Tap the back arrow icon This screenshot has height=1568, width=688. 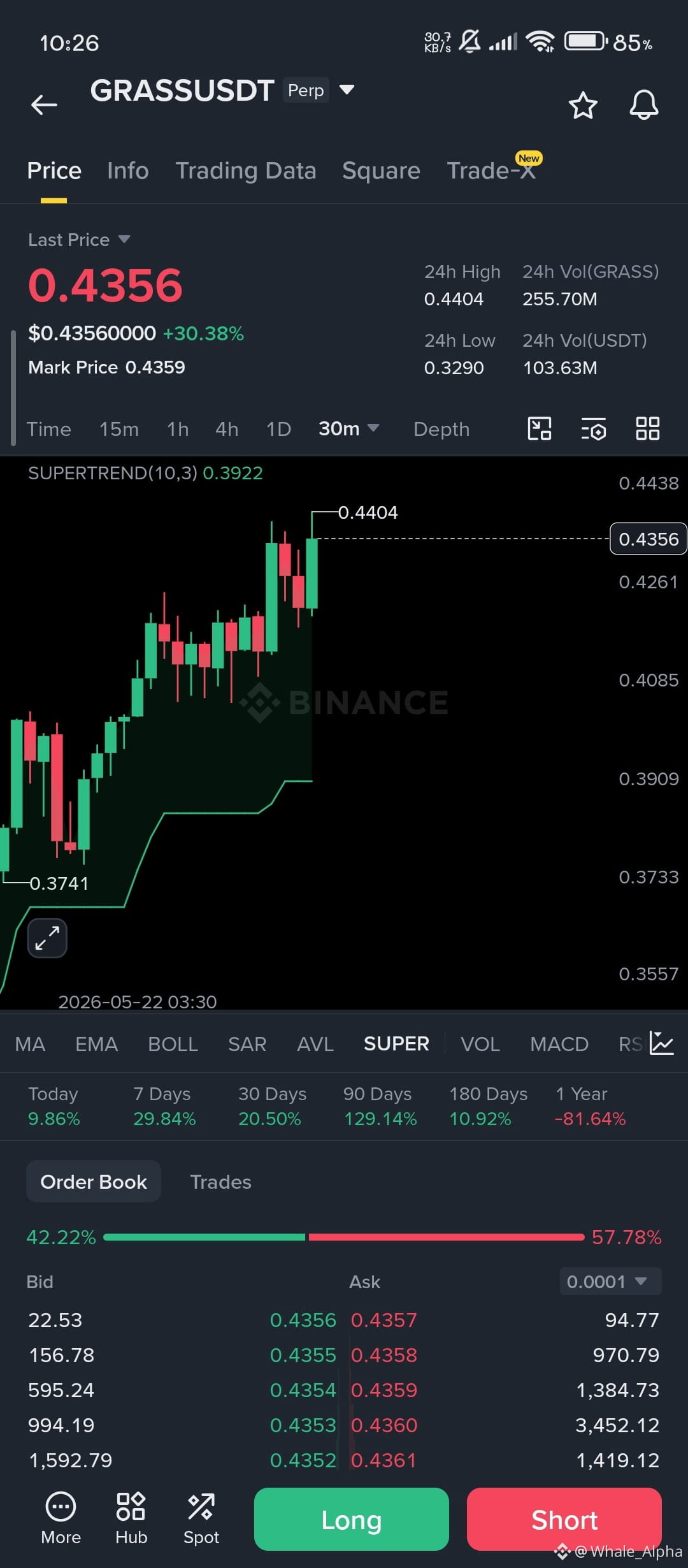(44, 105)
